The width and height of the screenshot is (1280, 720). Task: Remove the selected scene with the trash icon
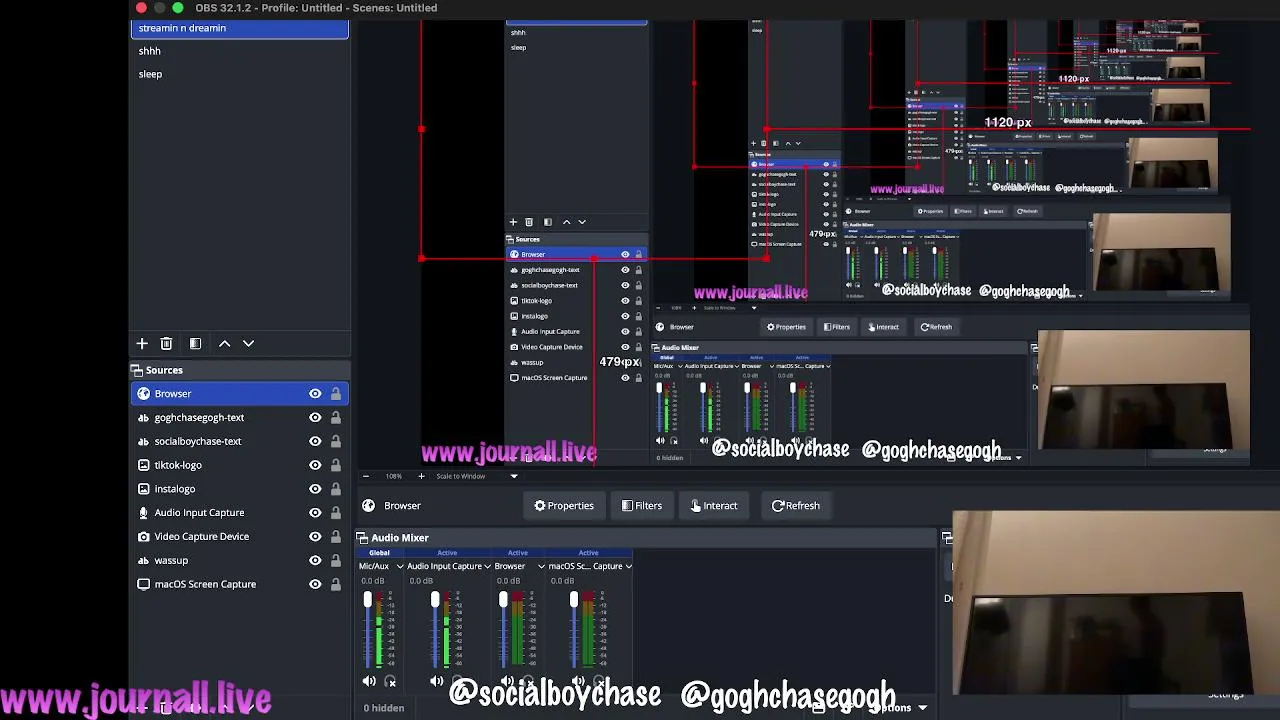click(166, 344)
